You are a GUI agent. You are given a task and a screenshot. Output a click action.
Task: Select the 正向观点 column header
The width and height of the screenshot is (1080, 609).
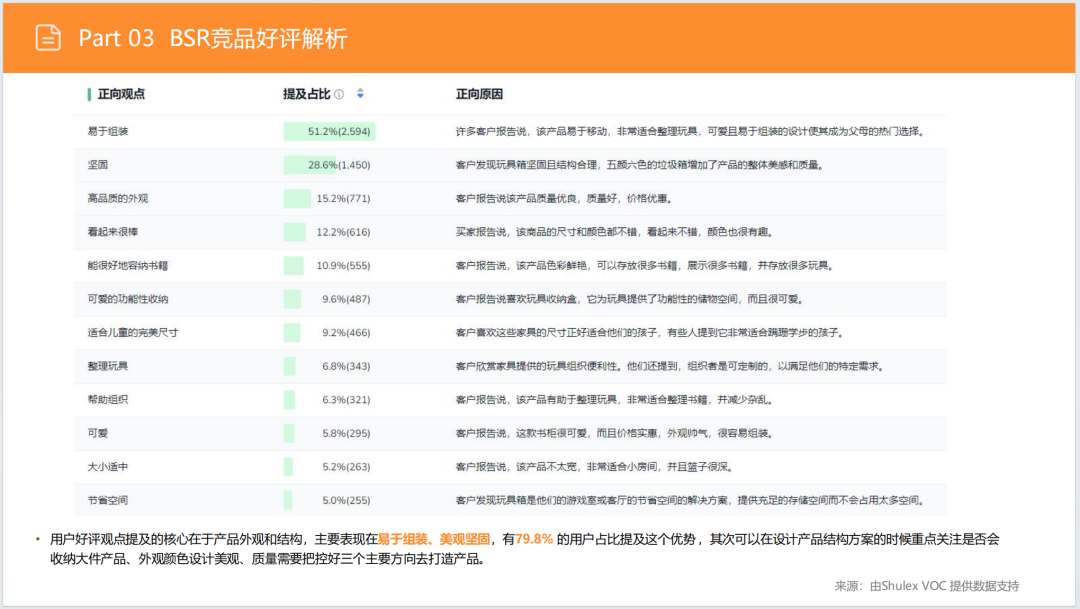pyautogui.click(x=121, y=93)
